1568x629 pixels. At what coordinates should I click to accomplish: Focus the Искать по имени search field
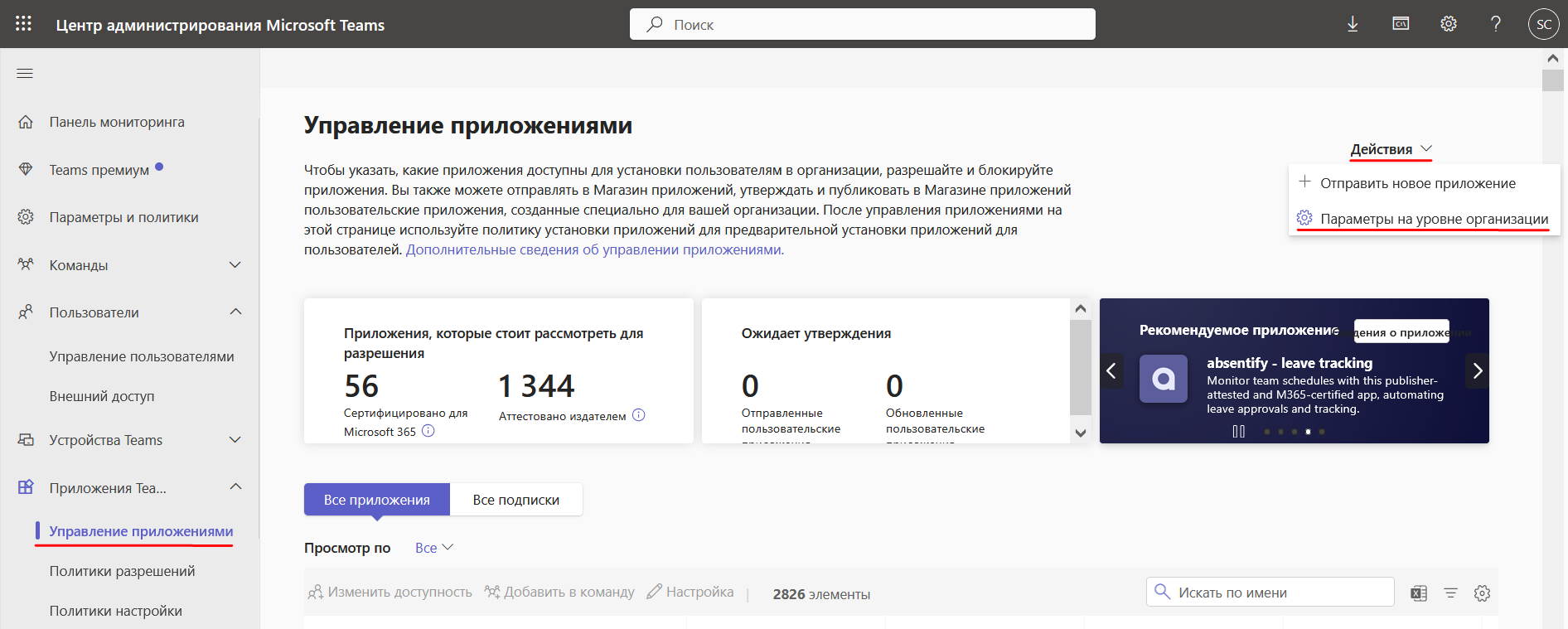point(1270,593)
